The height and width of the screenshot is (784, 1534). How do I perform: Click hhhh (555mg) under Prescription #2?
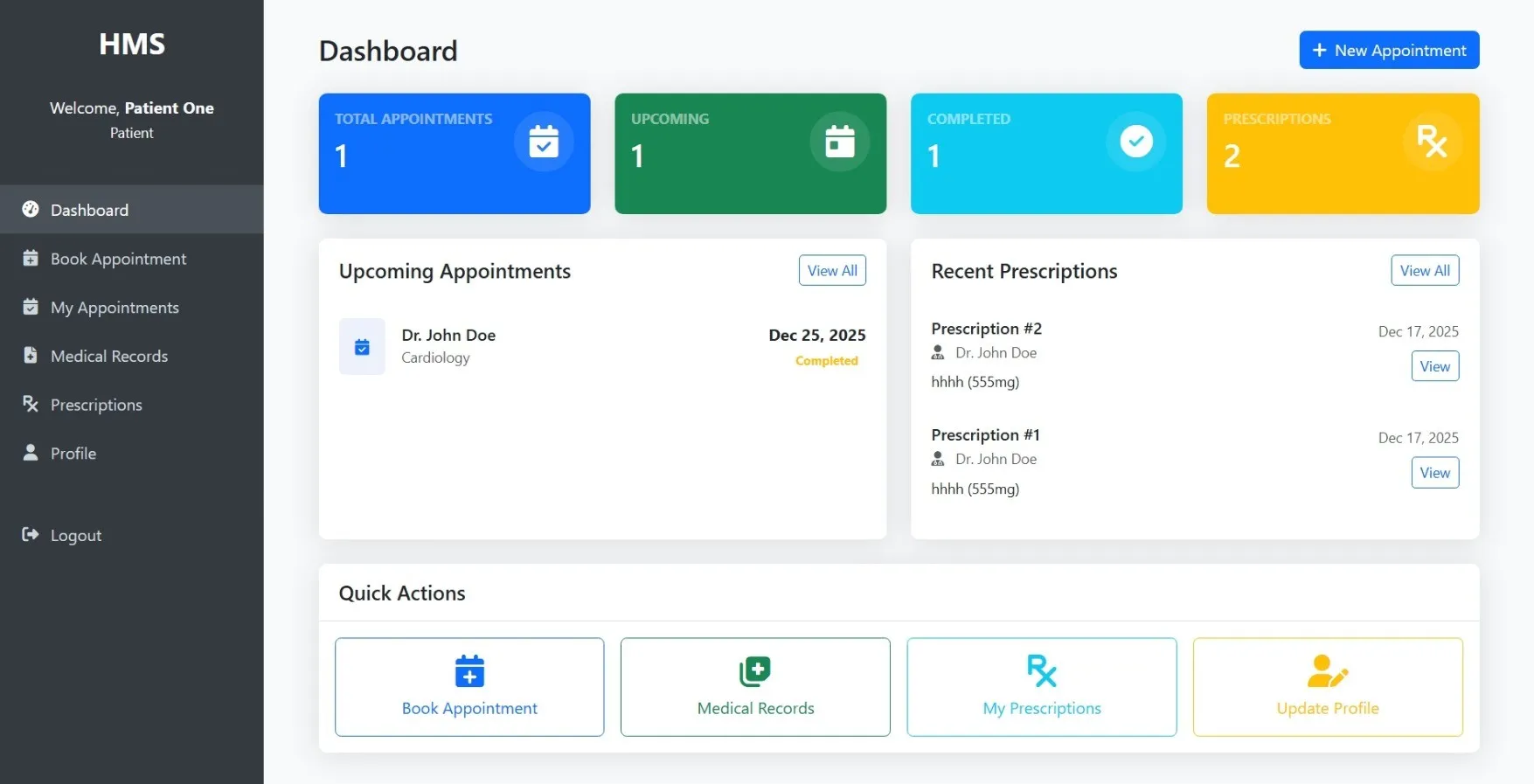[x=975, y=382]
